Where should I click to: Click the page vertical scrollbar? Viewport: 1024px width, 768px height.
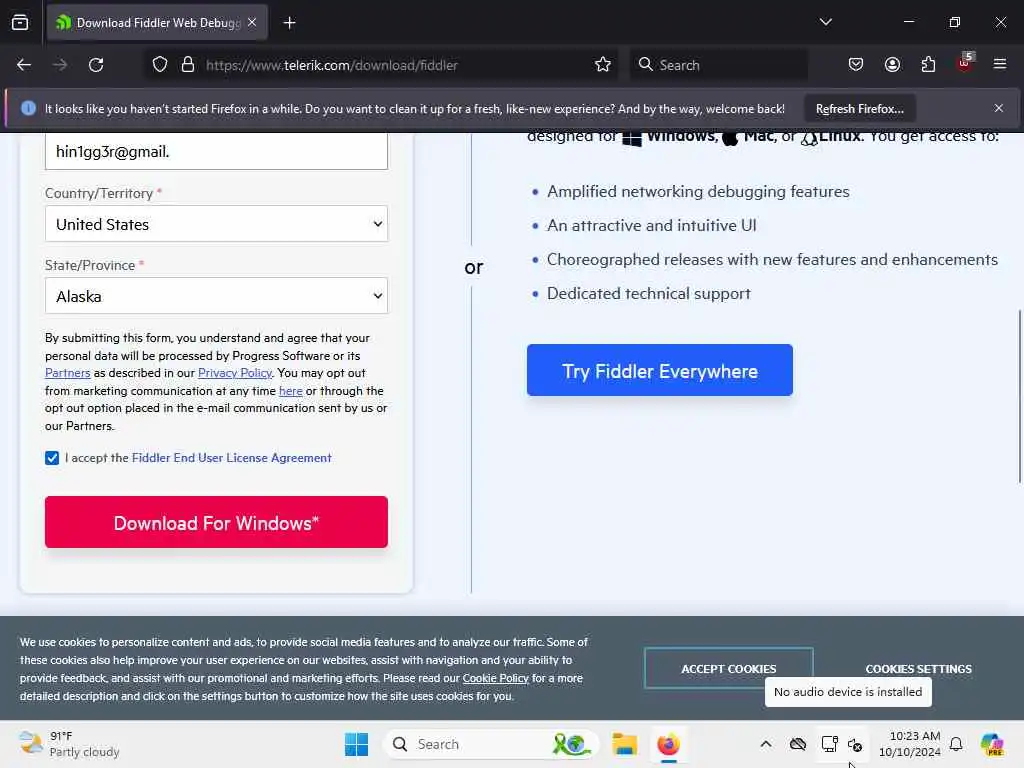tap(1019, 396)
